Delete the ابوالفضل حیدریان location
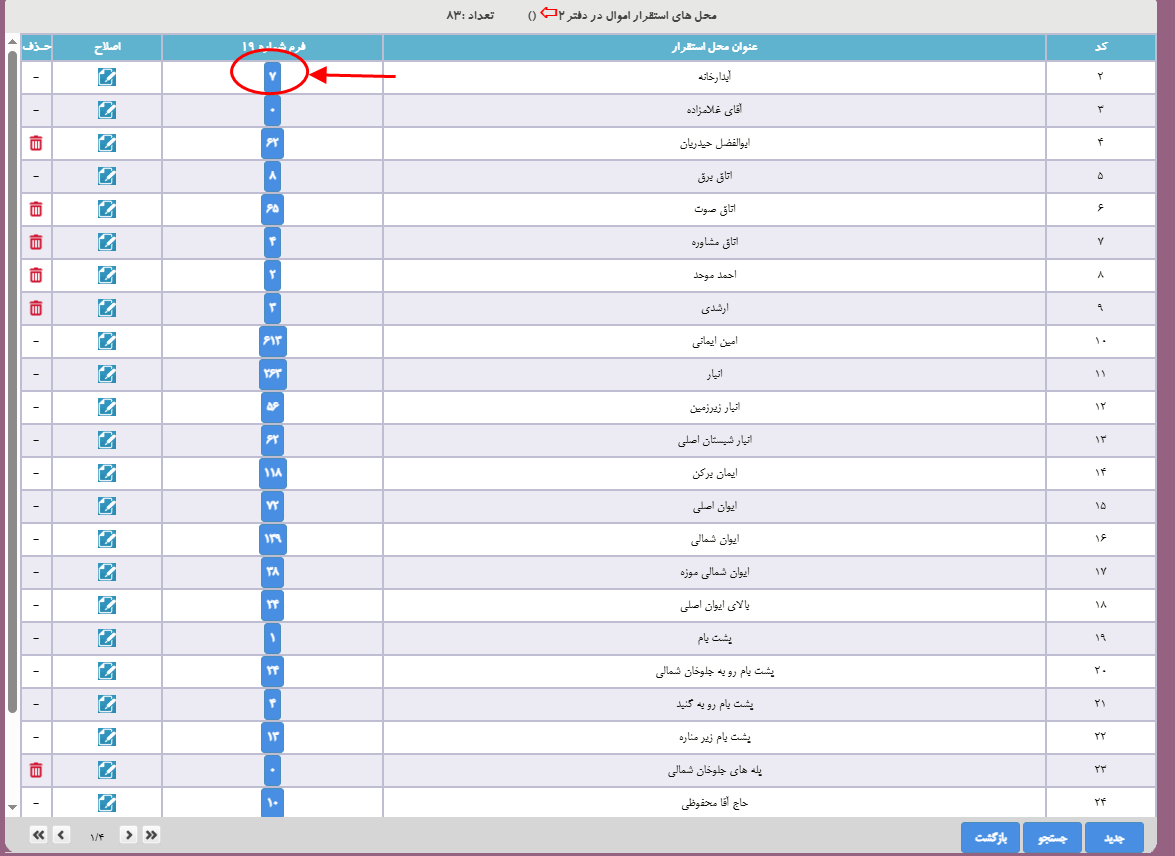The width and height of the screenshot is (1175, 856). tap(36, 143)
